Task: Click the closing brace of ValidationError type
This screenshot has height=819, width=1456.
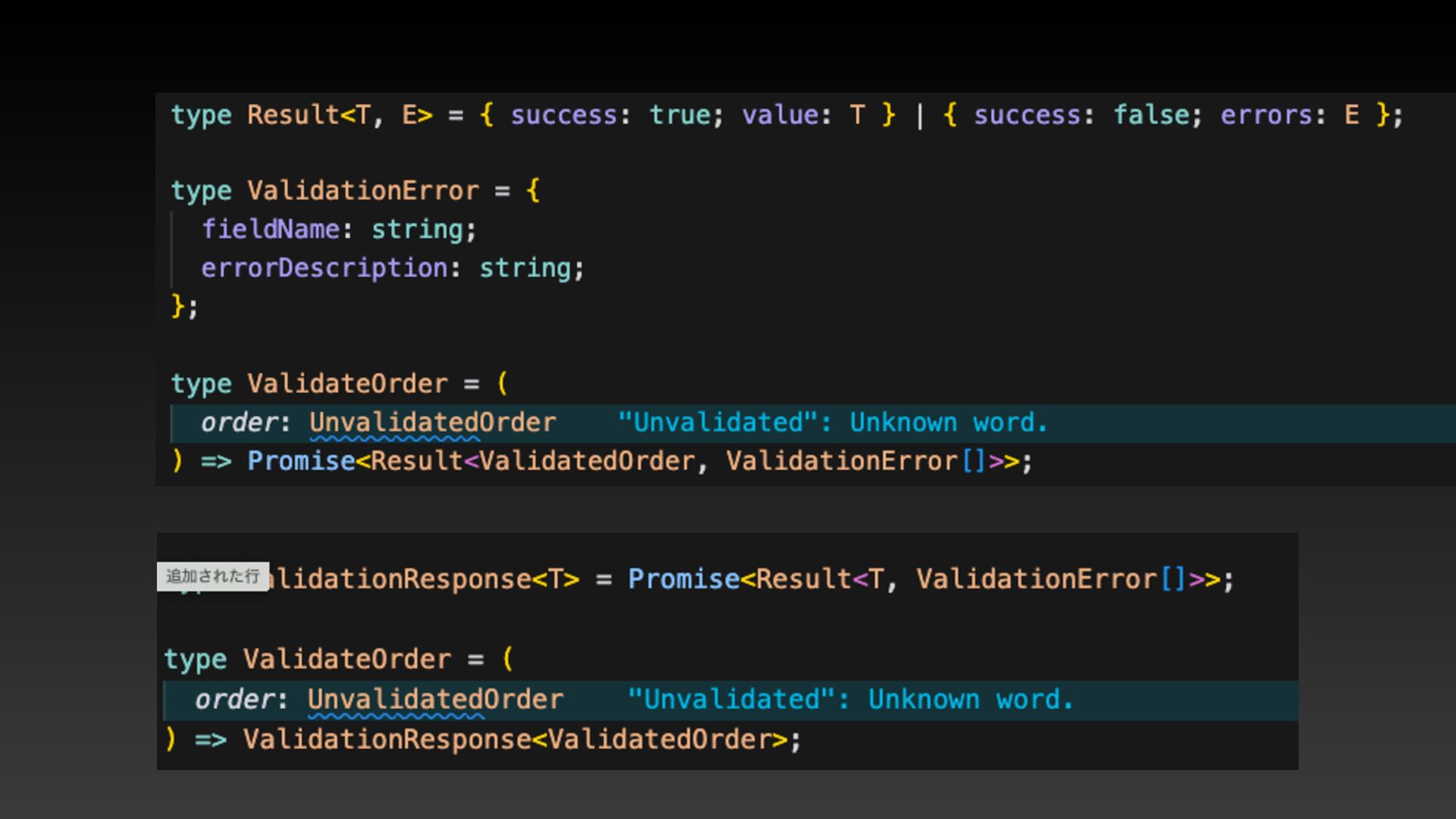Action: click(x=178, y=306)
